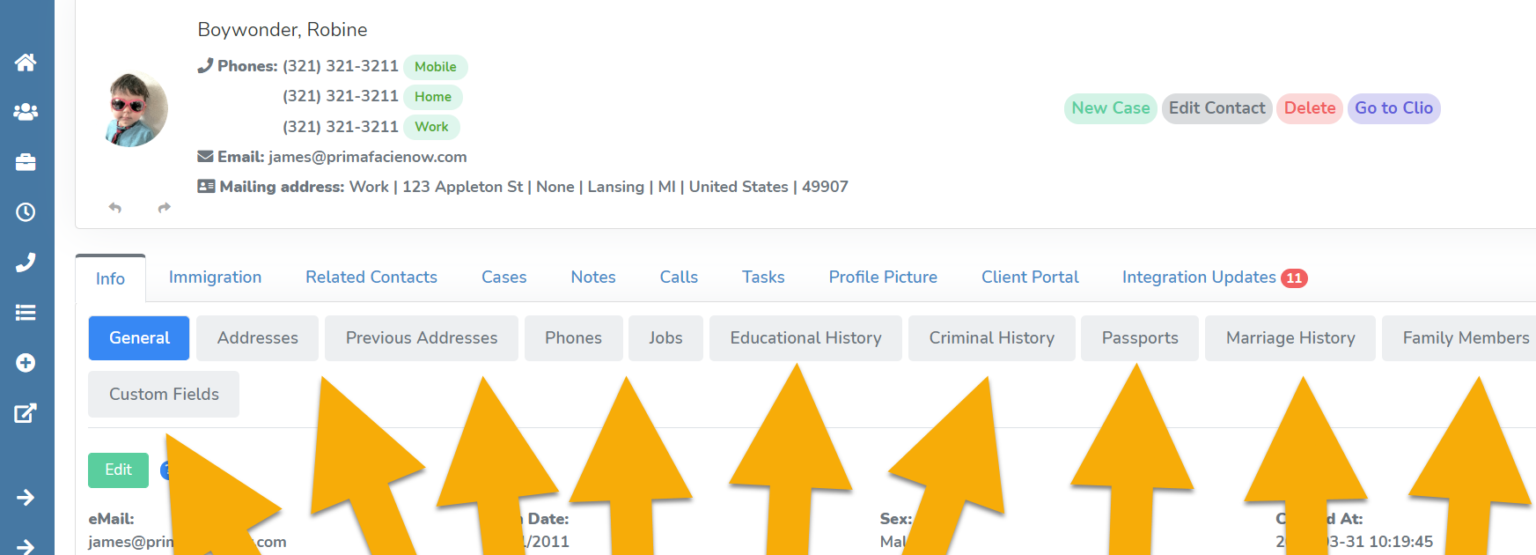Select the list icon in the sidebar
Viewport: 1536px width, 555px height.
[x=25, y=313]
